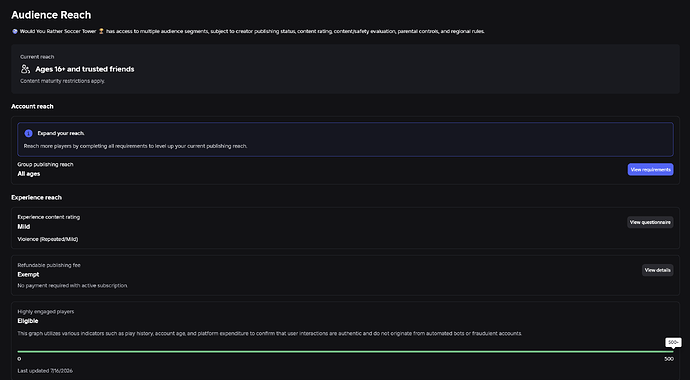690x380 pixels.
Task: Click the trophy emoji after Soccer Tower
Action: 101,31
